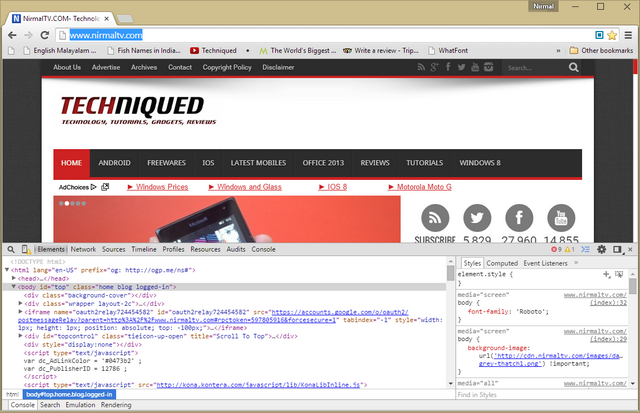Switch to the Sources panel
Image resolution: width=640 pixels, height=413 pixels.
[x=113, y=249]
